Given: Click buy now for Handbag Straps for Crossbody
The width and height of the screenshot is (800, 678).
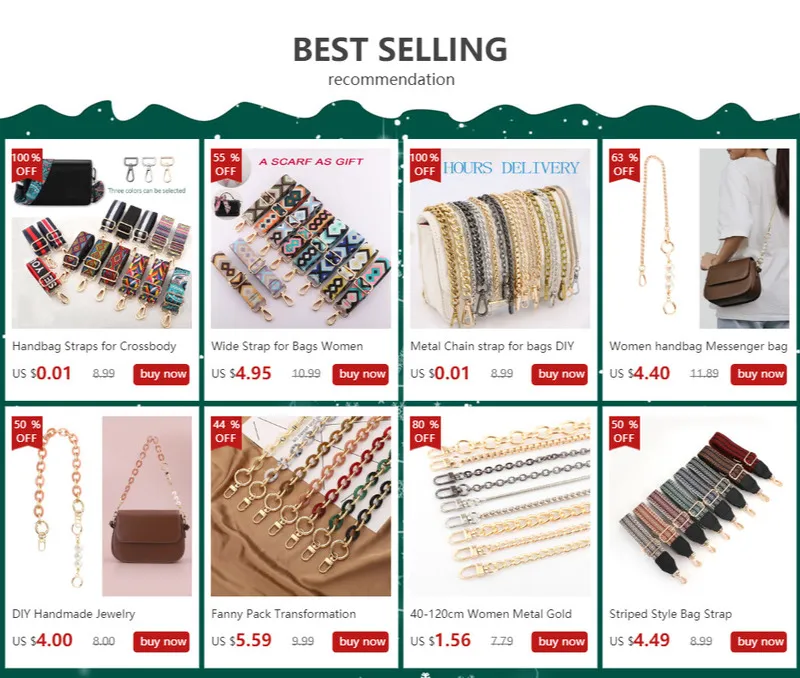Looking at the screenshot, I should (161, 374).
